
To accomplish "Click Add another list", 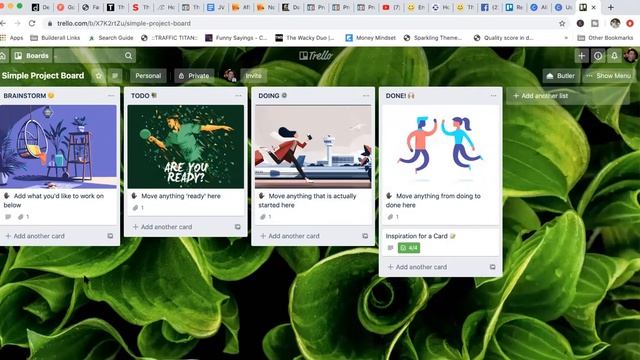I will 568,96.
